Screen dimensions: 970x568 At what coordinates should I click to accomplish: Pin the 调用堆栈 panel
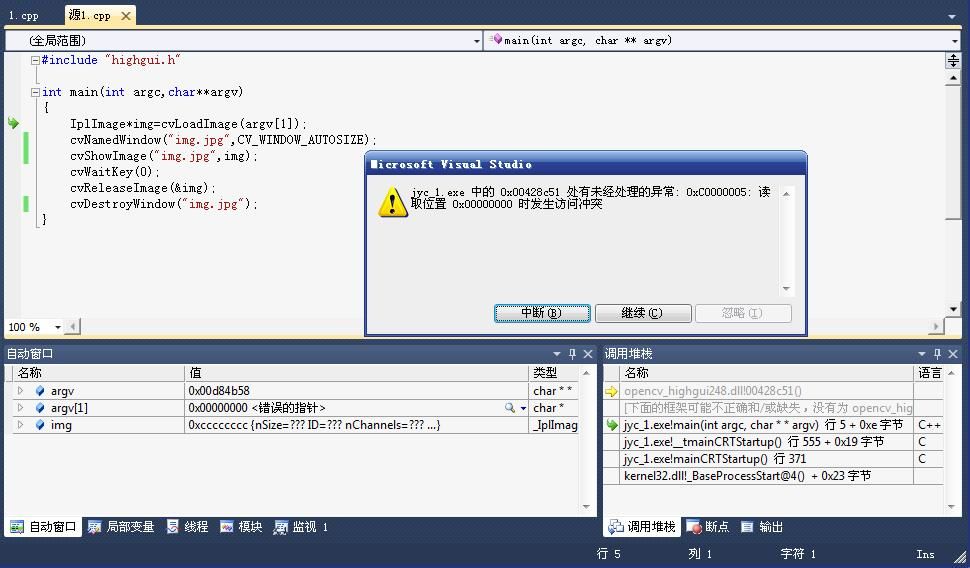(x=937, y=354)
